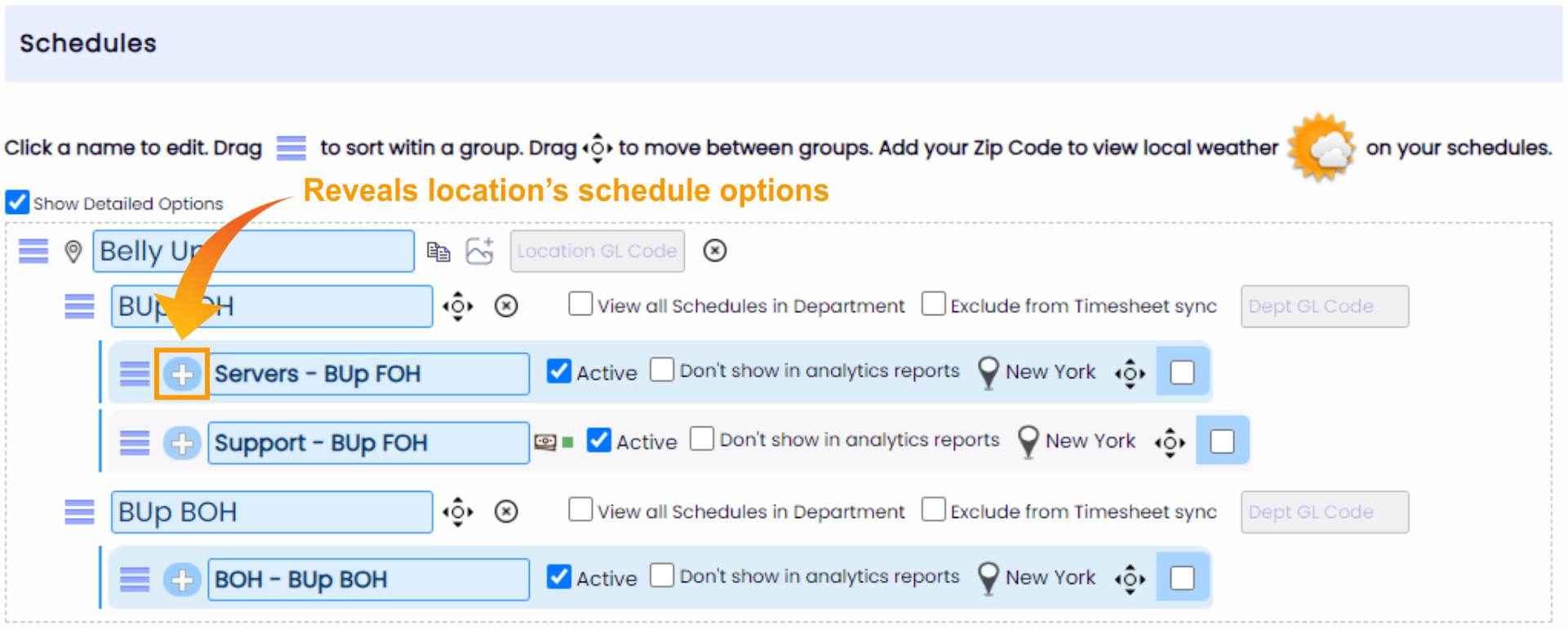Click the sort handle for Belly Up location
The height and width of the screenshot is (629, 1568).
(33, 251)
